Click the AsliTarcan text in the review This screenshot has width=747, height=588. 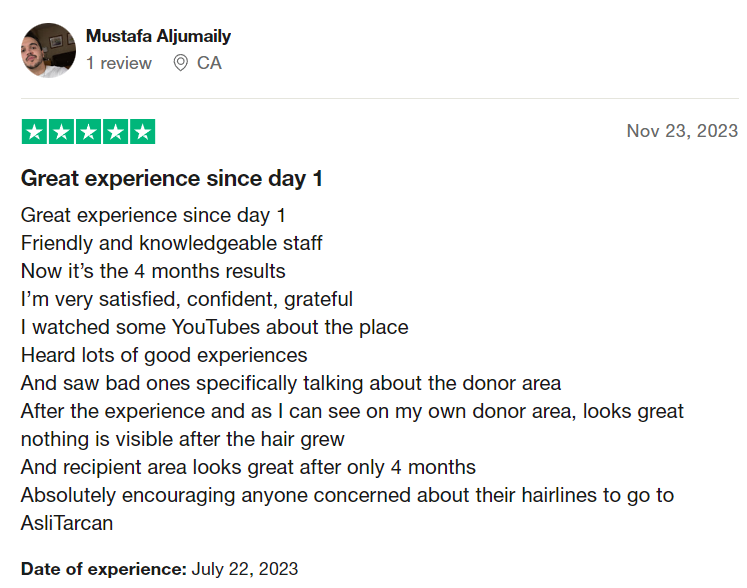point(67,523)
